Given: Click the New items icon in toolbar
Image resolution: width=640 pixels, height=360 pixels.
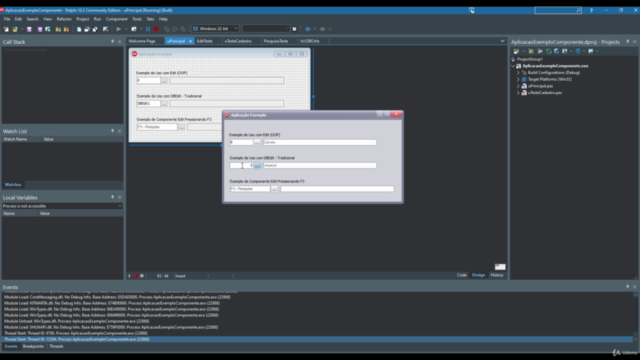Looking at the screenshot, I should pos(6,29).
